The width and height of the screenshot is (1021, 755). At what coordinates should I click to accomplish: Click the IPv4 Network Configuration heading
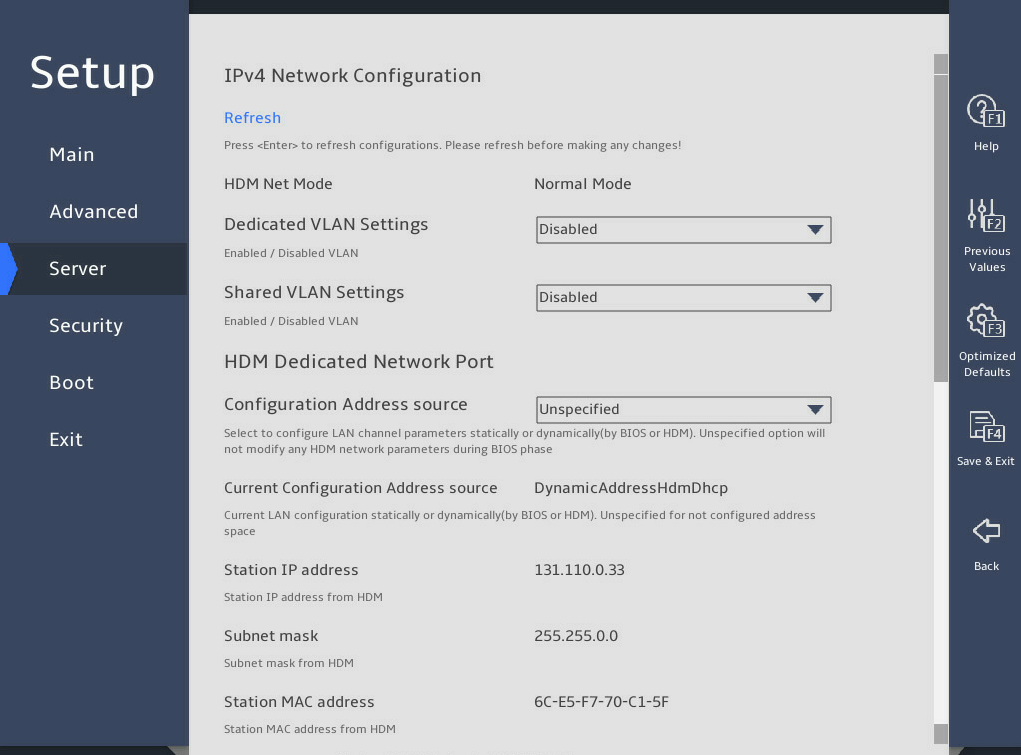coord(352,76)
